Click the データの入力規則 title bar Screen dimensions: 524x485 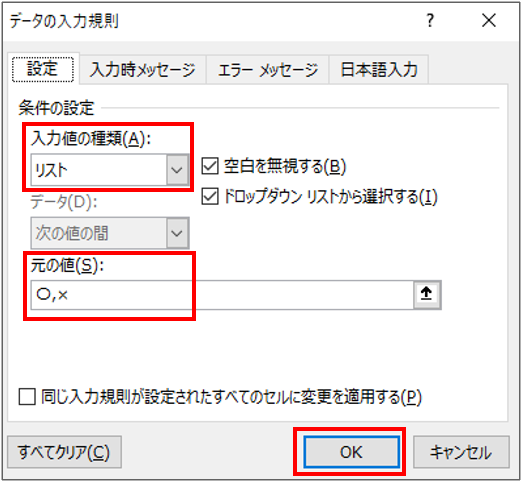point(214,21)
